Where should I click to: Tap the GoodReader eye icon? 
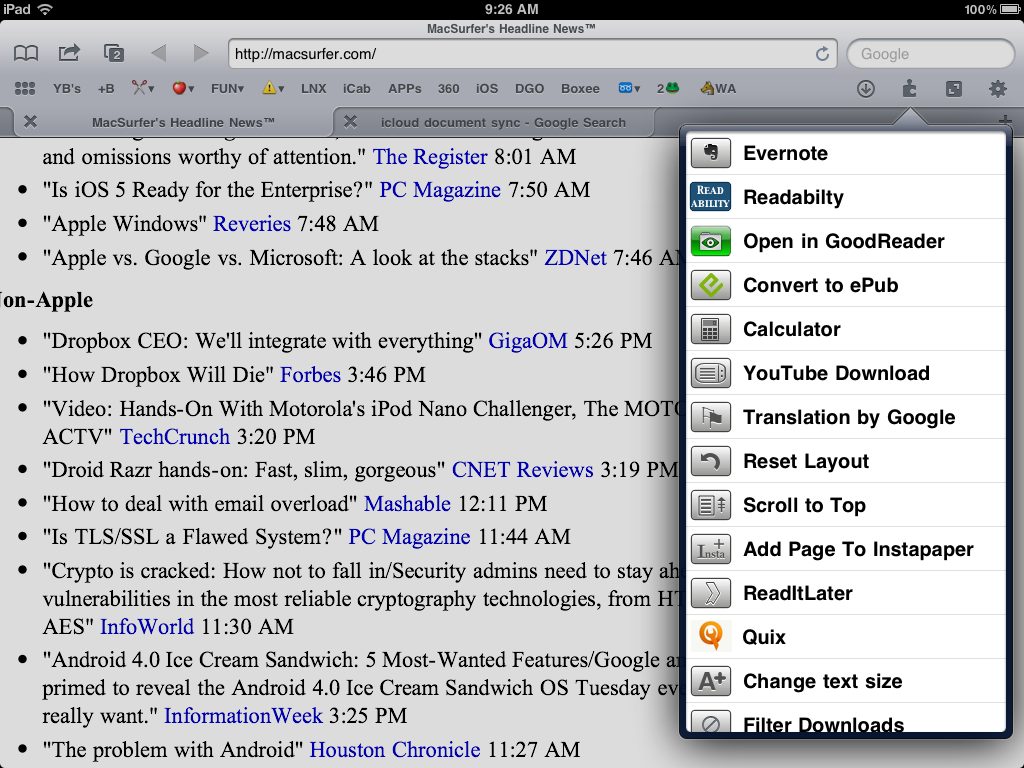click(711, 241)
